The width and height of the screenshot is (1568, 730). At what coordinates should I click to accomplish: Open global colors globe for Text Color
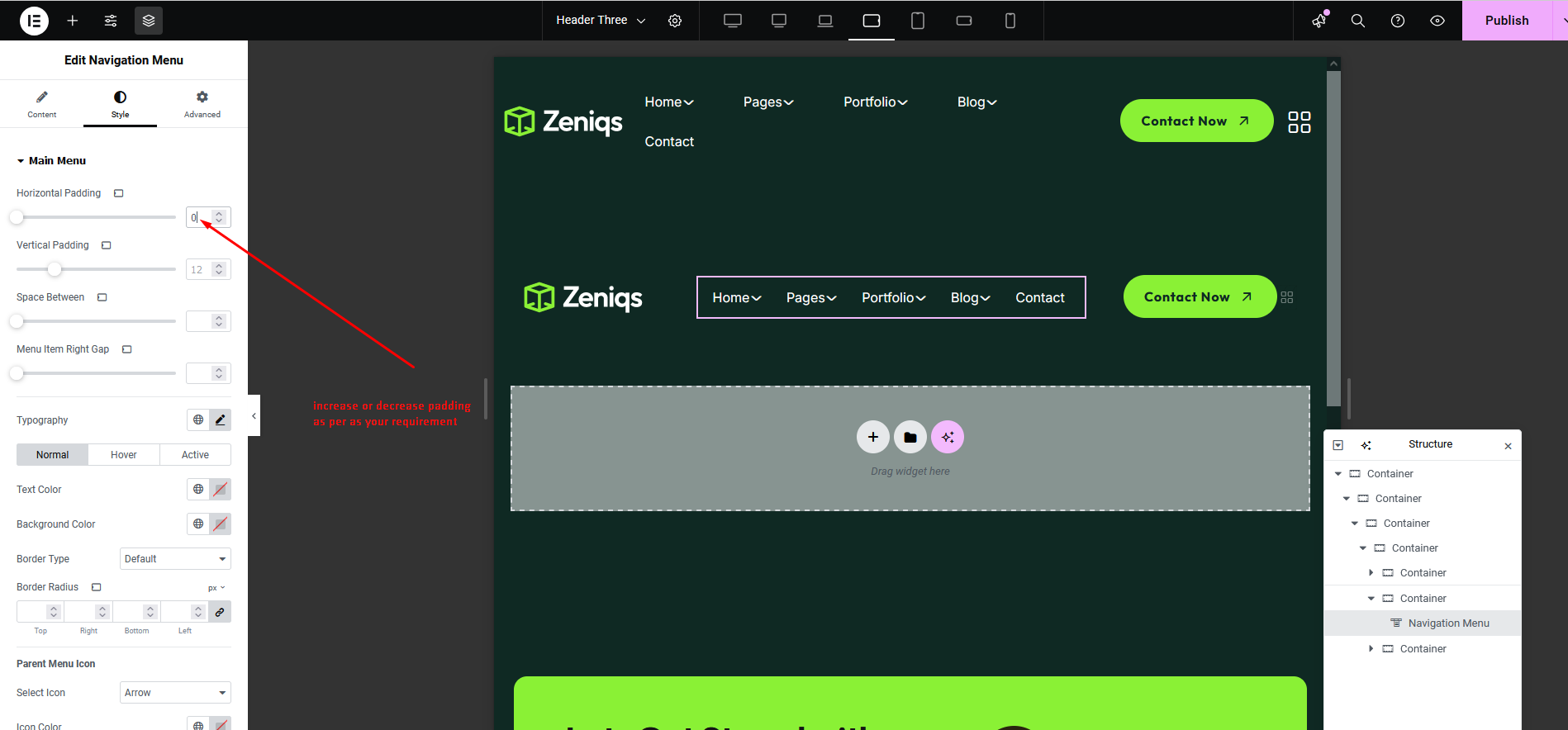click(198, 489)
